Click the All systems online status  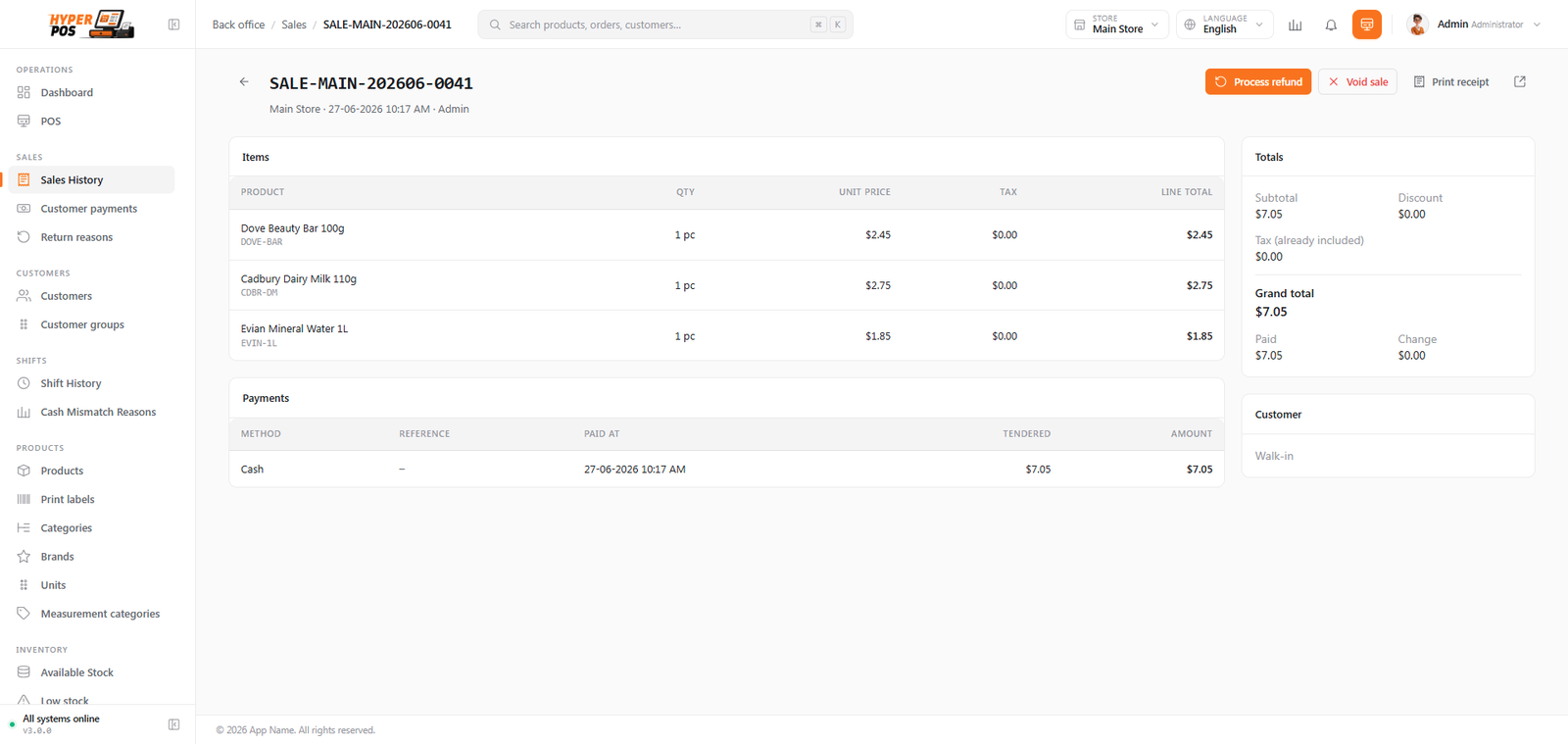pyautogui.click(x=61, y=719)
